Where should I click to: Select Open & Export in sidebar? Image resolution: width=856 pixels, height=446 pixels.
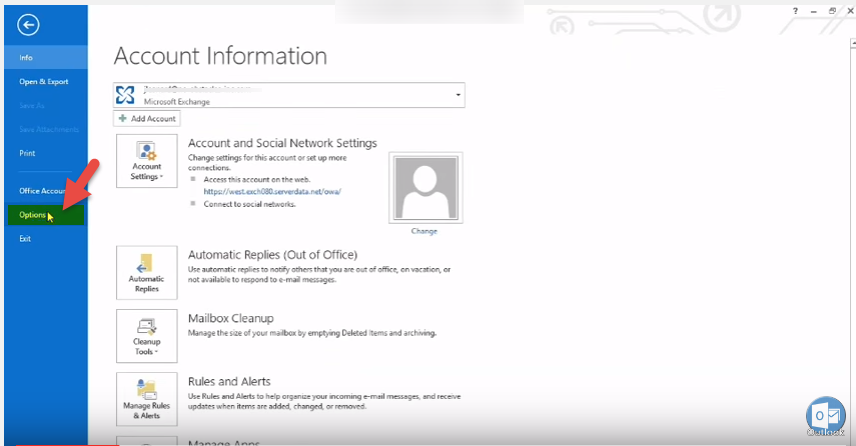click(46, 81)
